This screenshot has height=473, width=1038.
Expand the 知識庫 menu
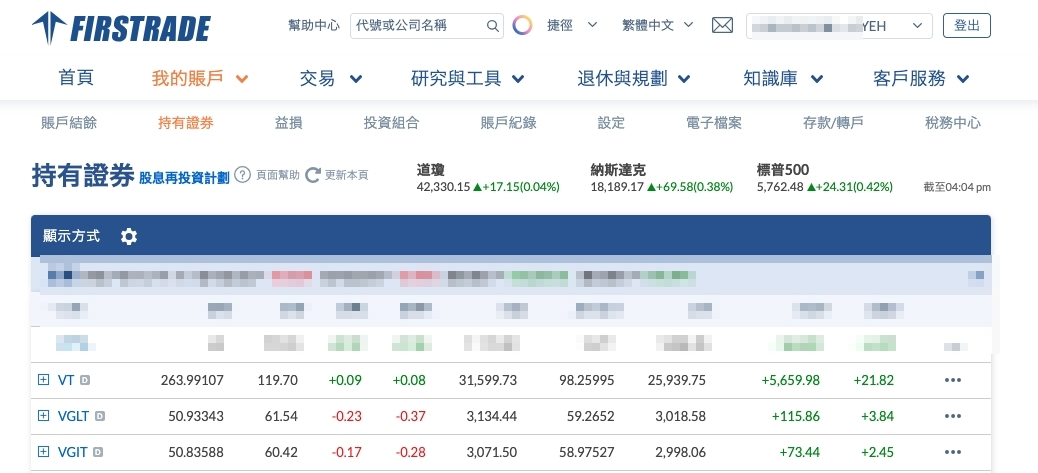(783, 79)
